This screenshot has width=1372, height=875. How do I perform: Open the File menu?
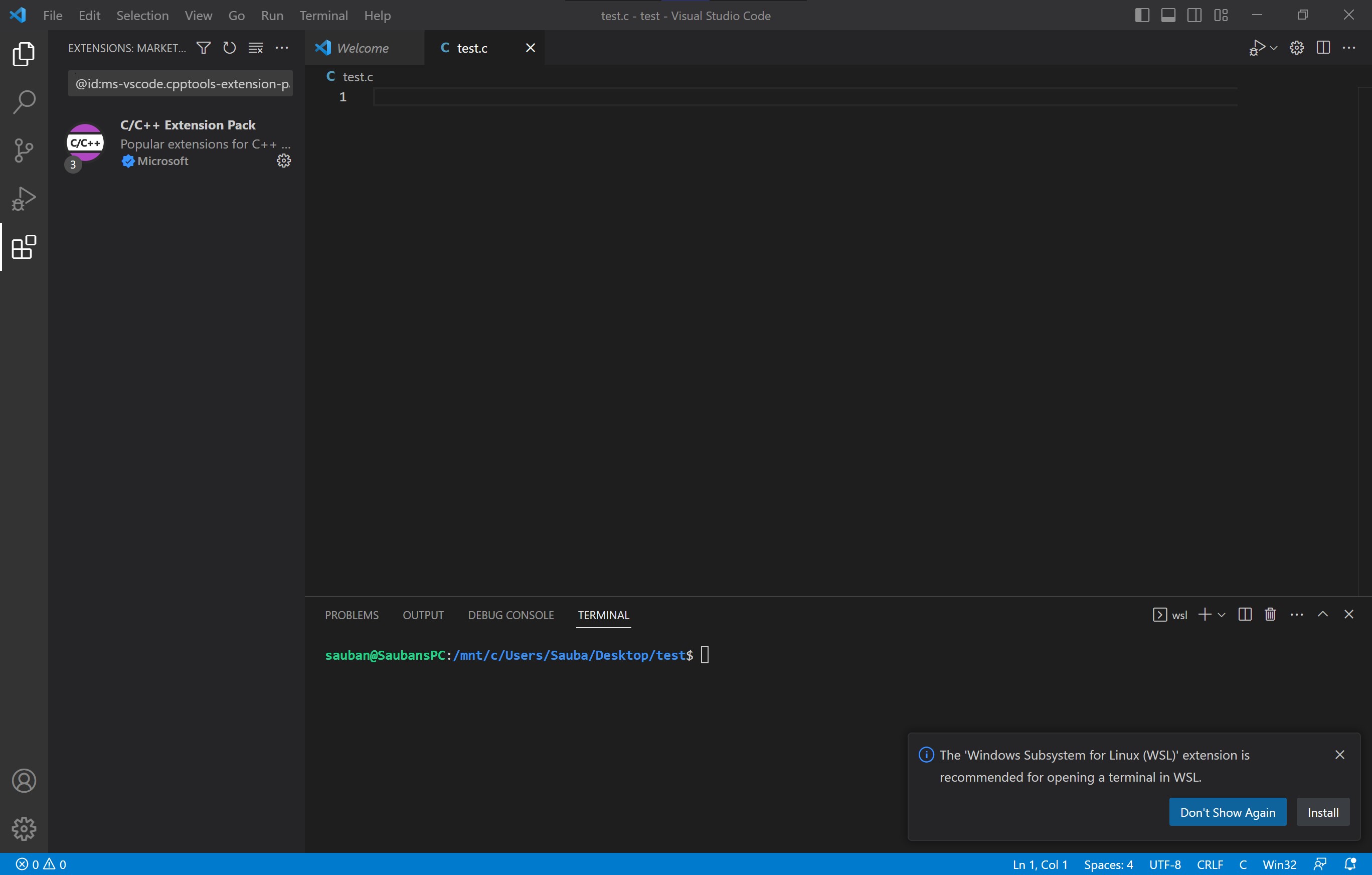(x=53, y=16)
